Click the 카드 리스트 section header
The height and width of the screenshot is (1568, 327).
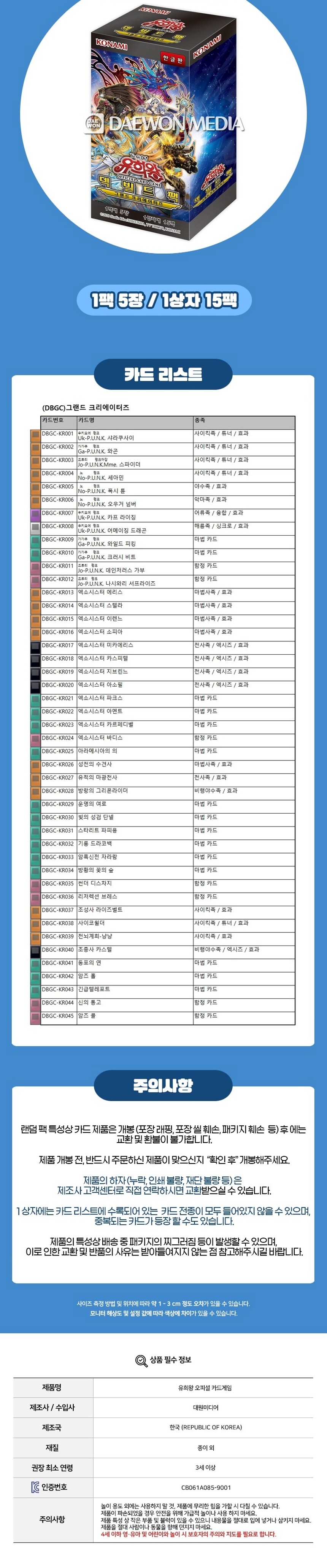(163, 375)
